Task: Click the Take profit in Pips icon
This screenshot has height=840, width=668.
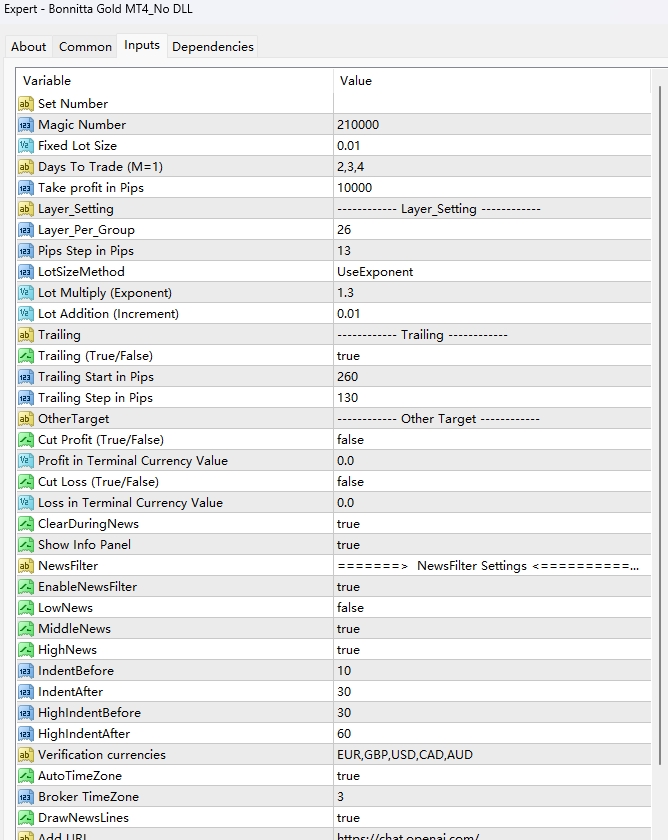Action: (26, 188)
